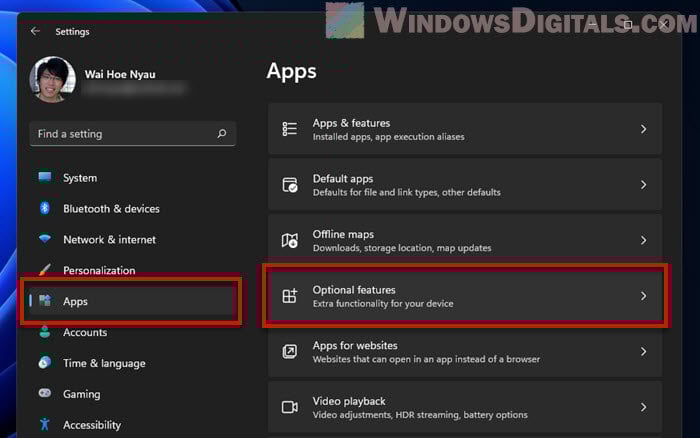Open Accounts settings
This screenshot has width=700, height=438.
click(85, 332)
